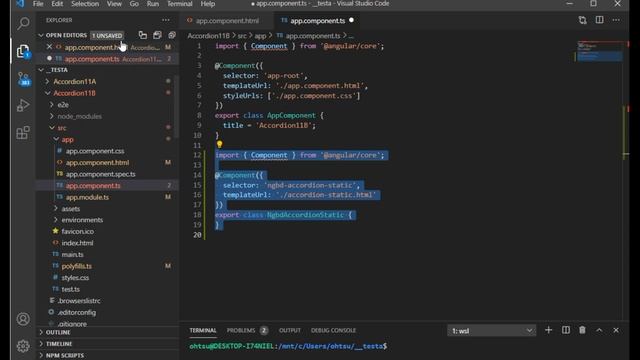The height and width of the screenshot is (360, 640).
Task: Open the Selection menu
Action: click(x=85, y=4)
